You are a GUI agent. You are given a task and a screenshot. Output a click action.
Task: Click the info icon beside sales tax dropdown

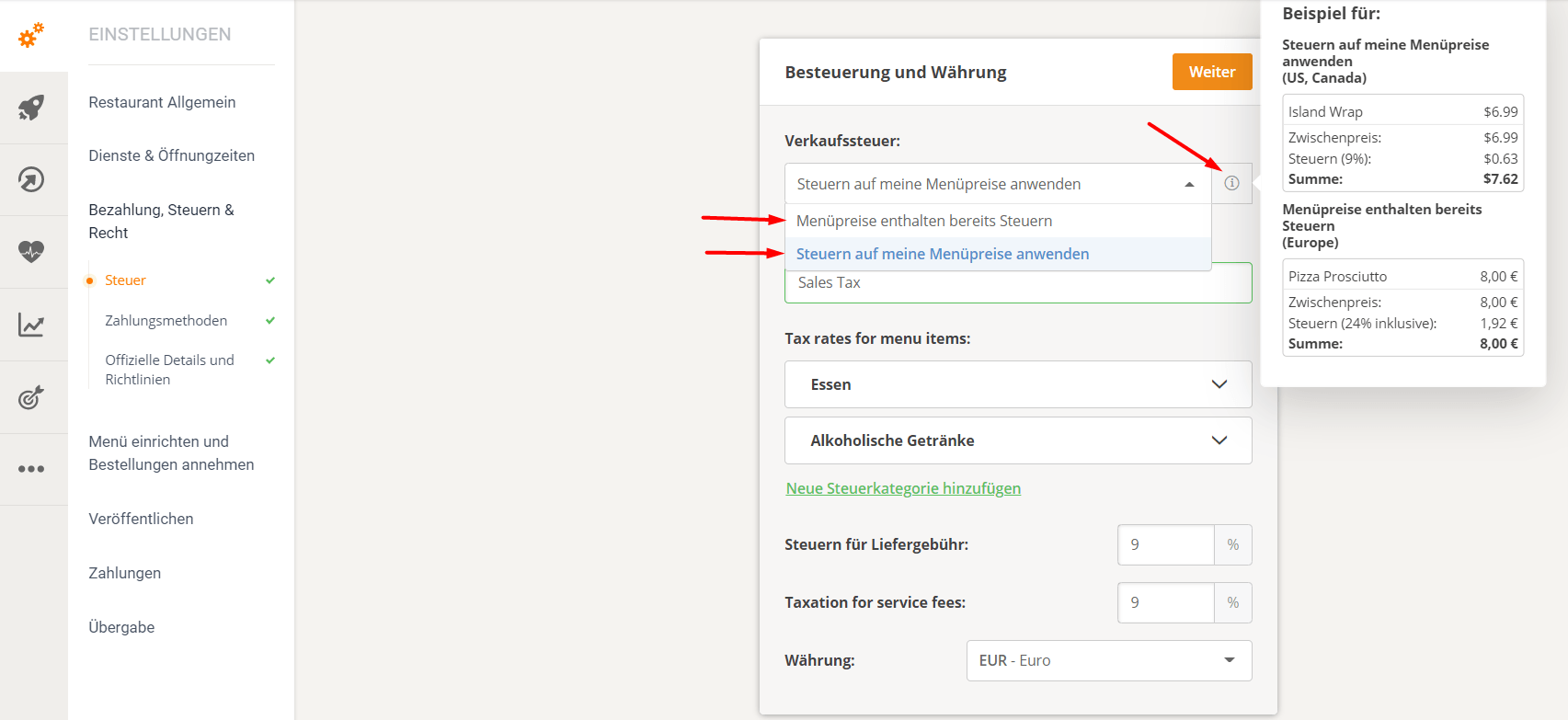point(1231,183)
